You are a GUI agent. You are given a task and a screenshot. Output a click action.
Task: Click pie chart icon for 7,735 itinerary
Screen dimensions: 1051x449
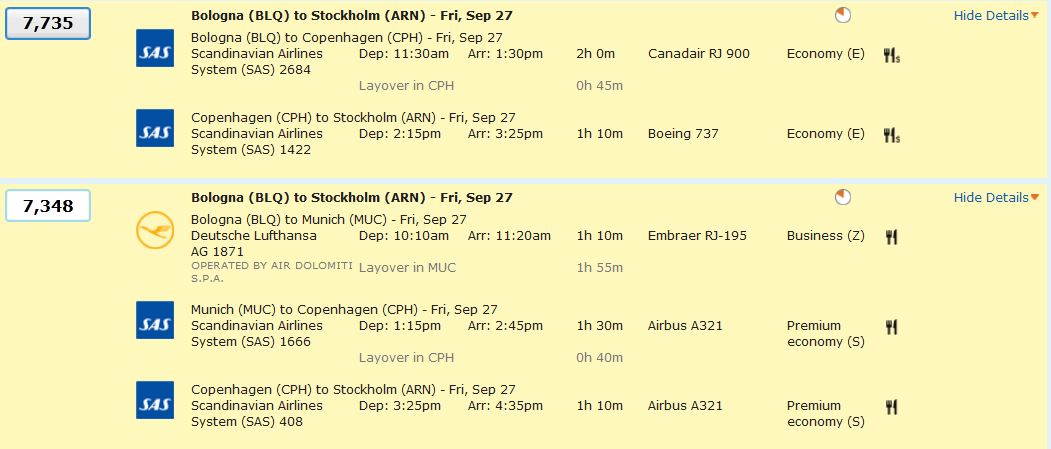click(843, 16)
